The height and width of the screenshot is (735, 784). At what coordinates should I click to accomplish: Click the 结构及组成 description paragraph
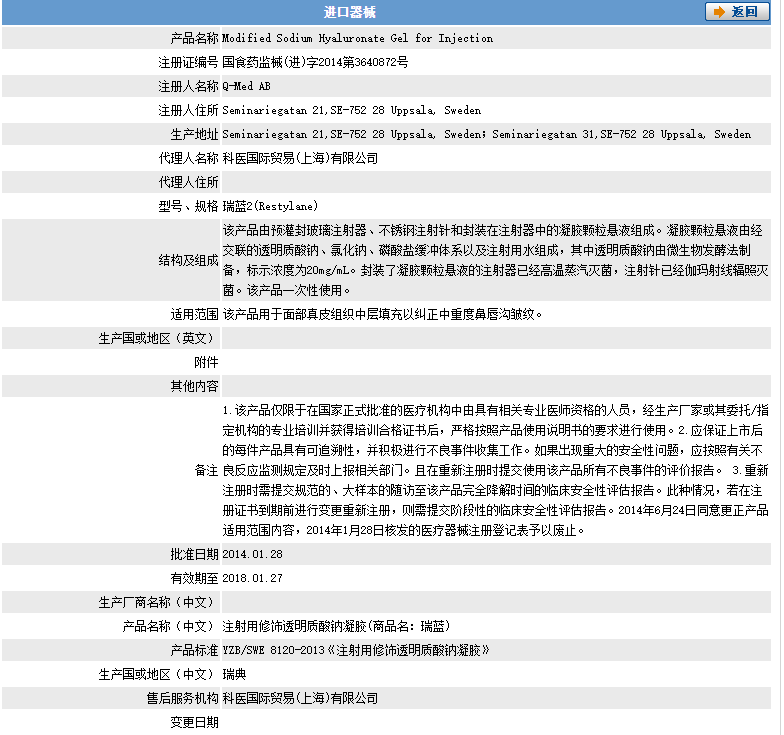click(x=494, y=260)
